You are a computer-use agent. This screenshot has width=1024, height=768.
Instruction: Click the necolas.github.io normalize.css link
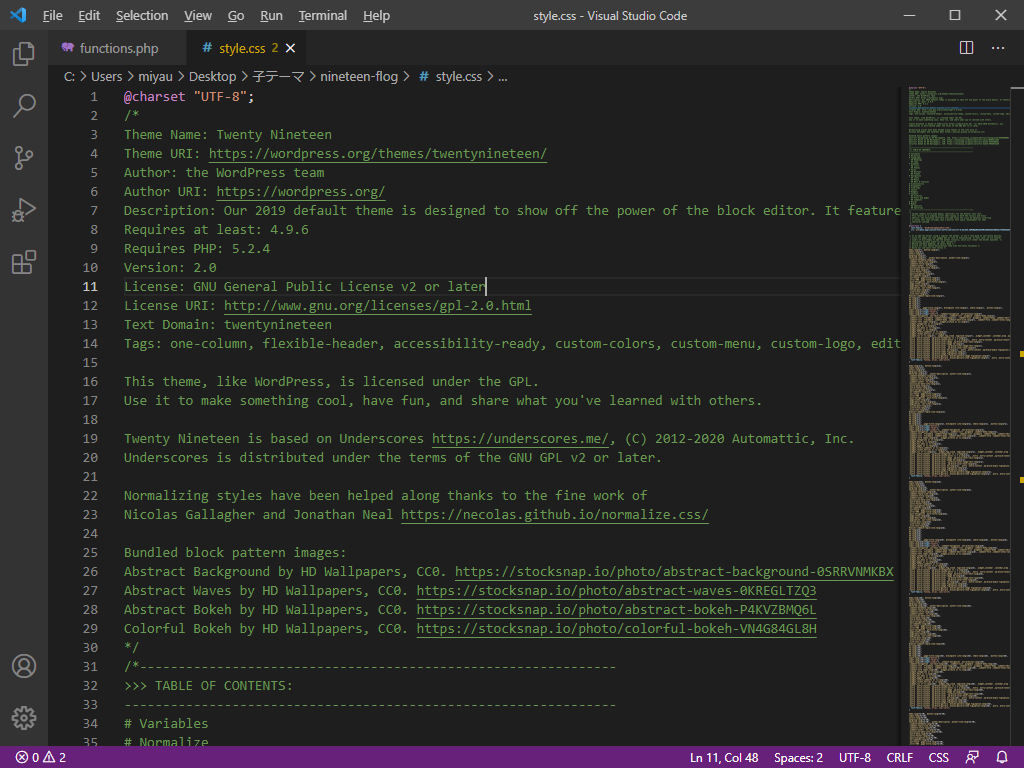[x=554, y=515]
